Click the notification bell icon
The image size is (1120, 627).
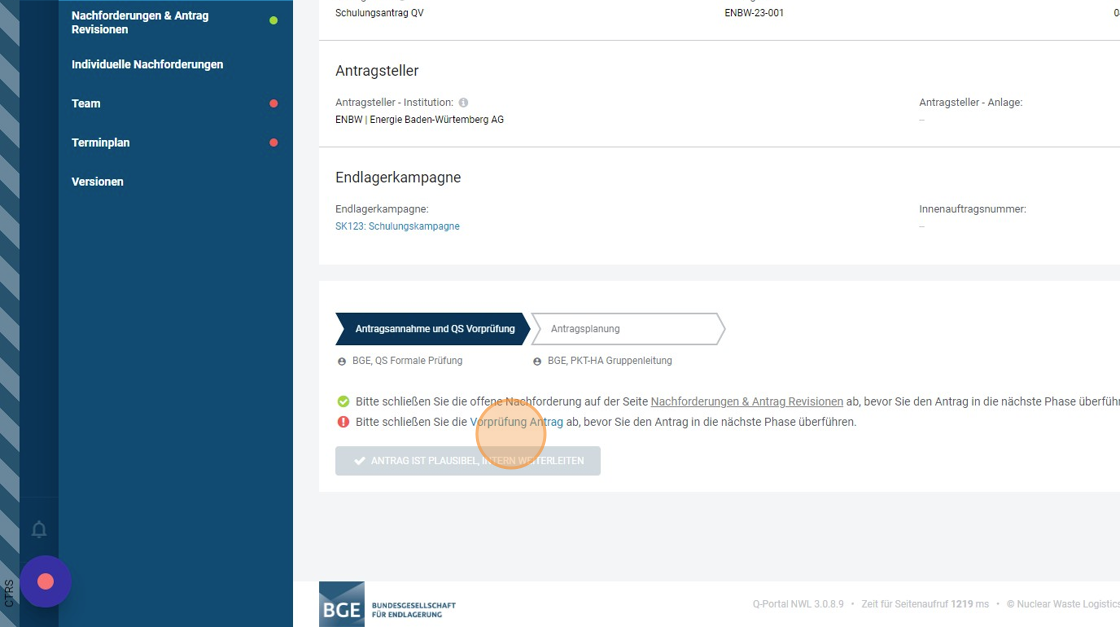[39, 529]
